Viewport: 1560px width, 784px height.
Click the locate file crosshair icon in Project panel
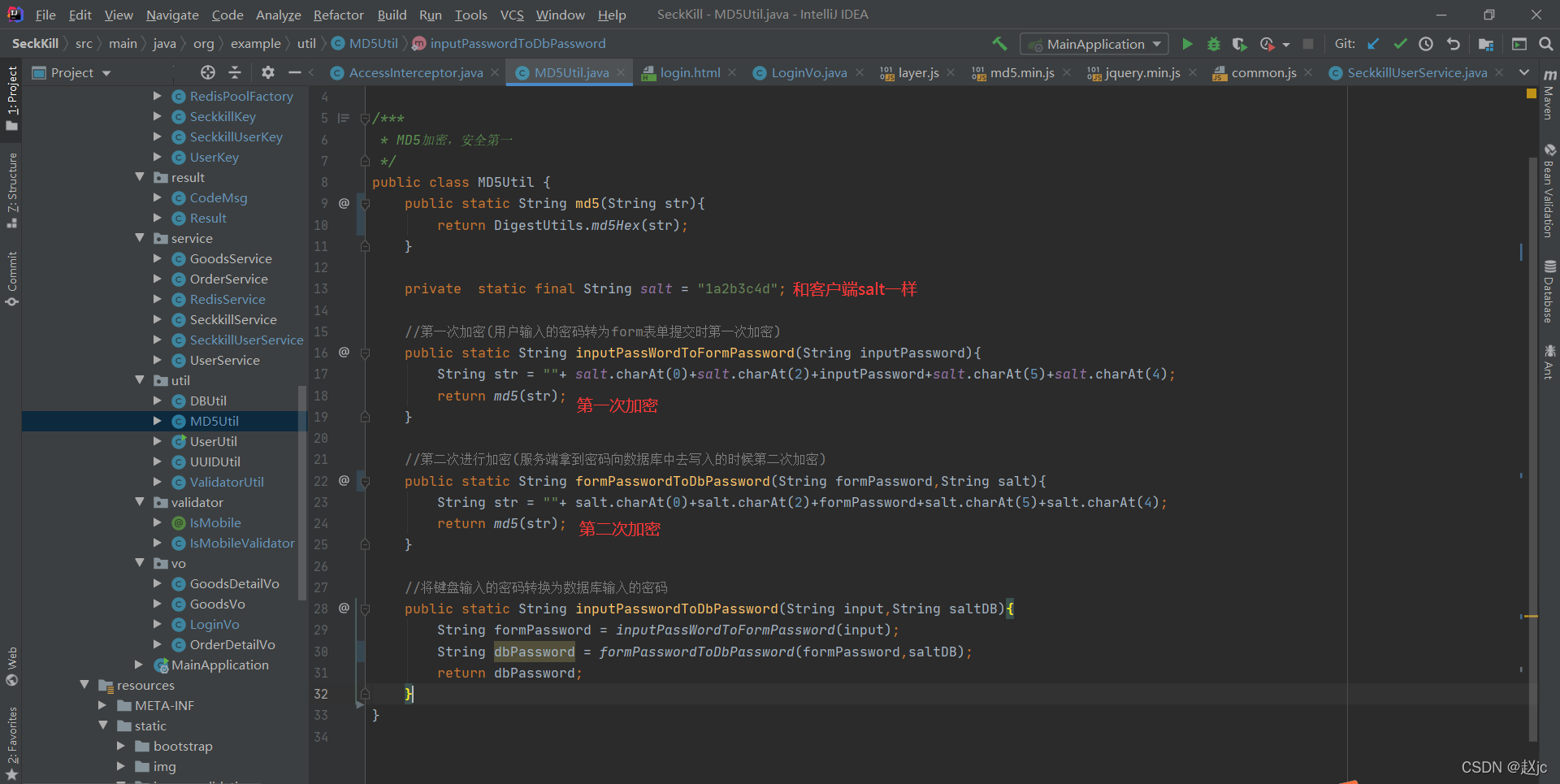click(208, 72)
